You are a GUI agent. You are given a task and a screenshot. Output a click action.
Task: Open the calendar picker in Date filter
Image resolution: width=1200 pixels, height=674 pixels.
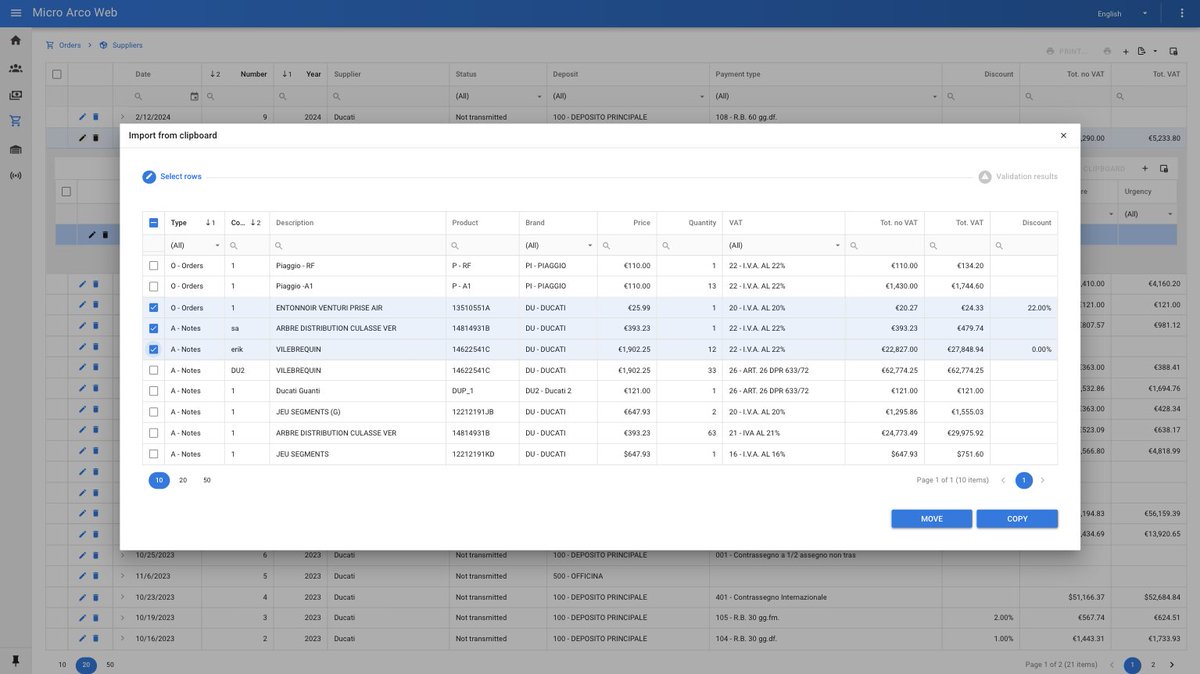click(x=194, y=96)
